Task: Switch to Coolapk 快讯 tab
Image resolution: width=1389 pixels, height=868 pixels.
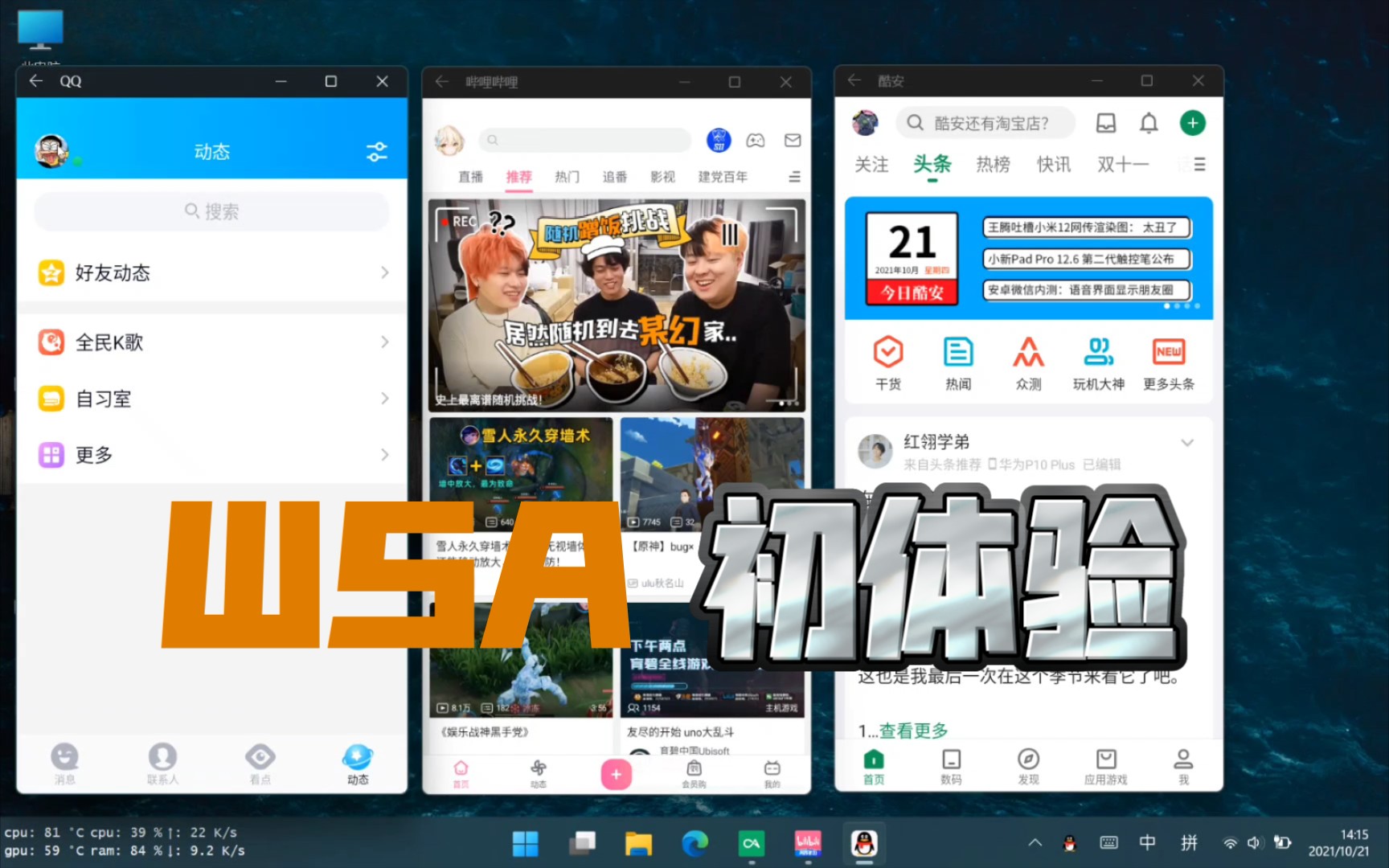Action: coord(1054,165)
